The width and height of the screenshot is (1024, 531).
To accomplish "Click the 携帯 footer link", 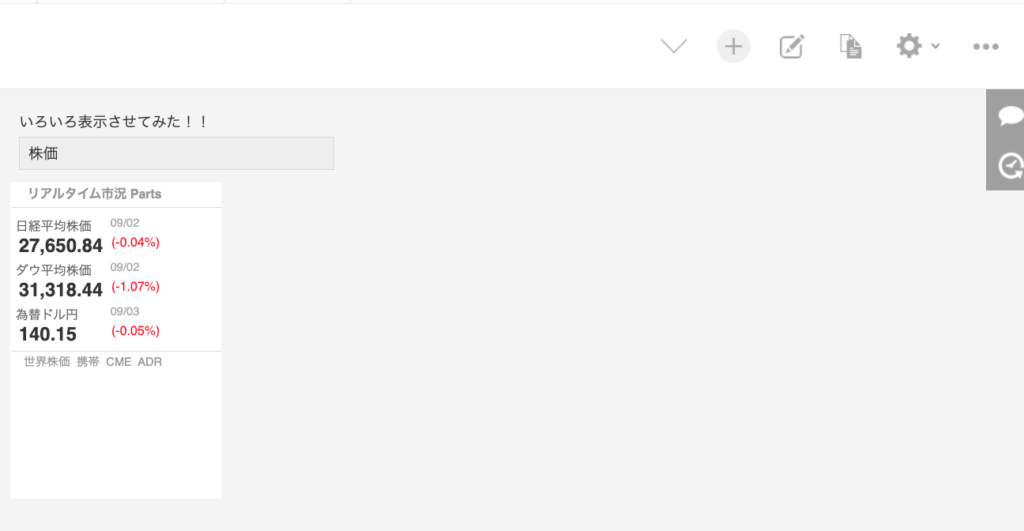I will pyautogui.click(x=88, y=362).
